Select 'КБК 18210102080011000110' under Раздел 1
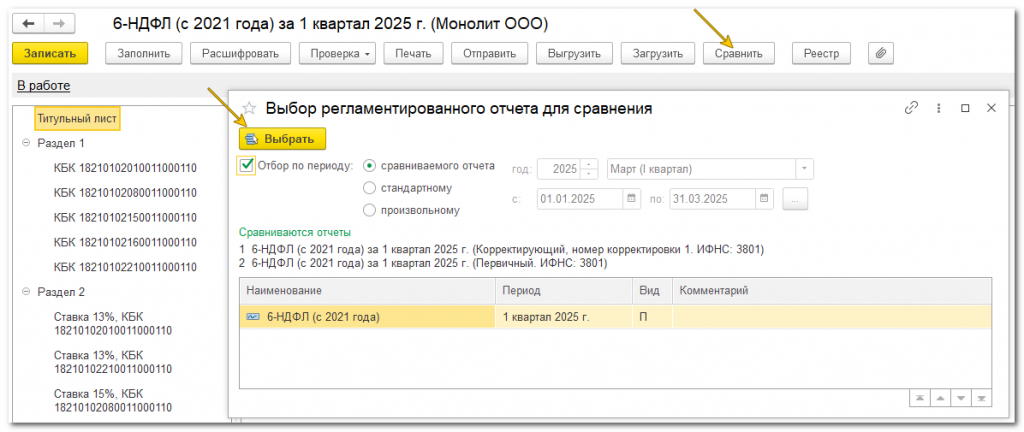 125,193
